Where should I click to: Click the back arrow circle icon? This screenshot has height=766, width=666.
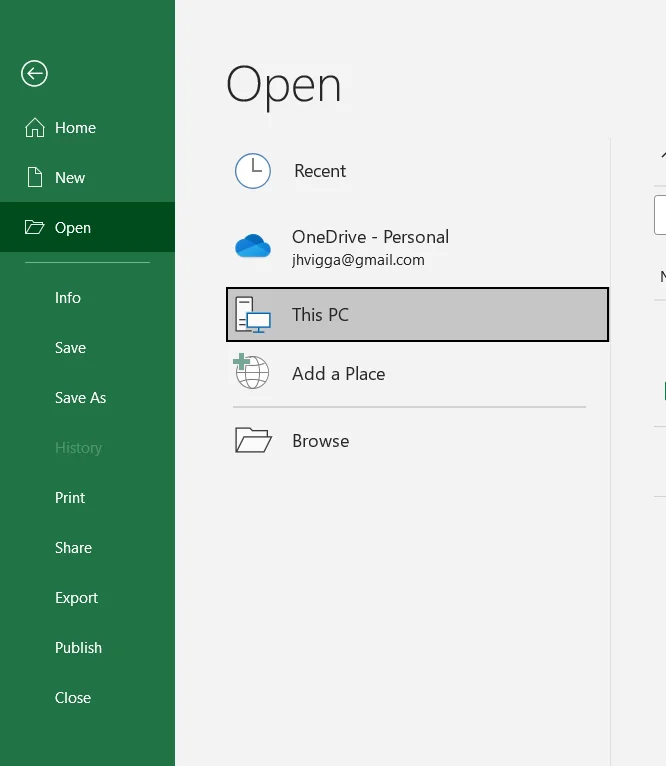[x=34, y=74]
